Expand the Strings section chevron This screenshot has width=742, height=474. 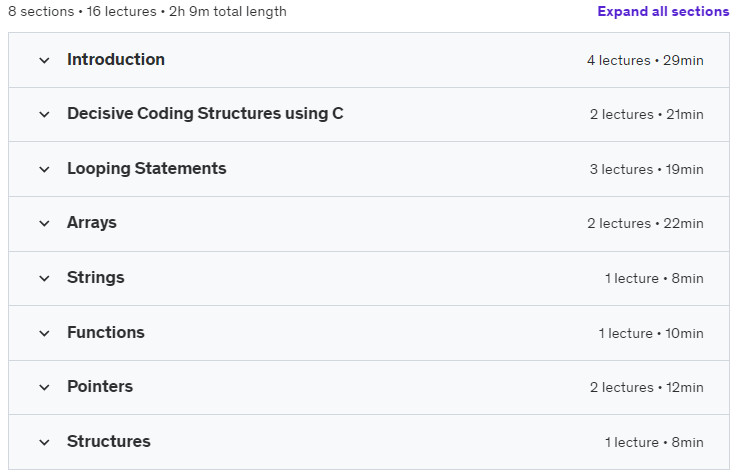(44, 278)
